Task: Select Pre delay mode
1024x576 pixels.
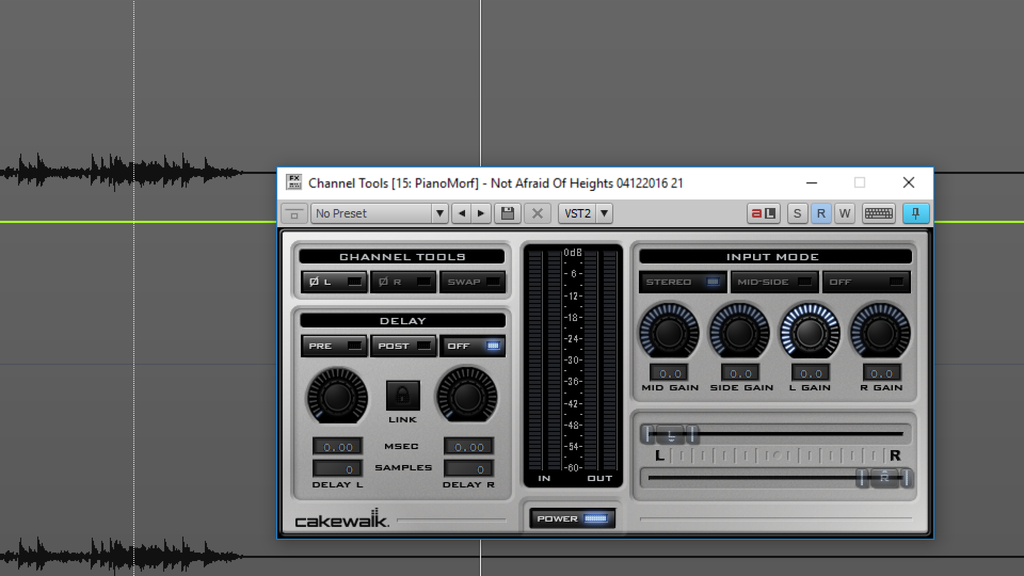Action: coord(334,346)
